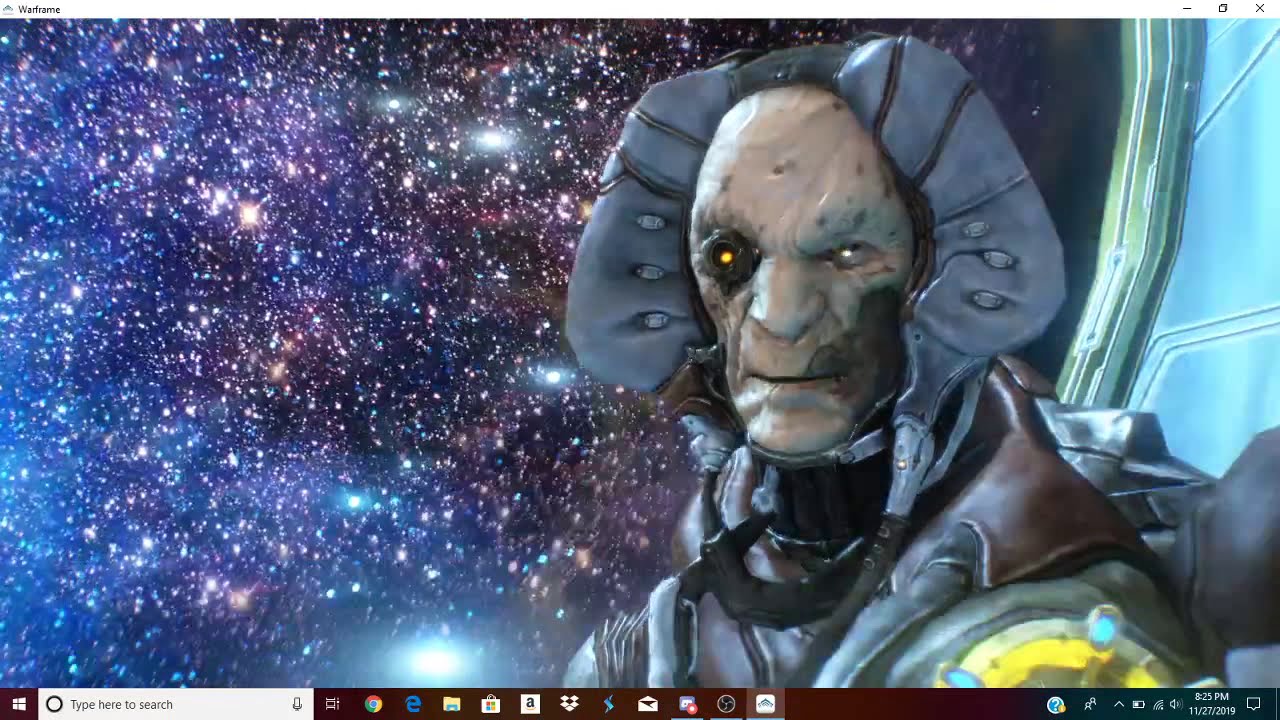Open File Explorer from the taskbar
Screen dimensions: 1280x720
451,704
